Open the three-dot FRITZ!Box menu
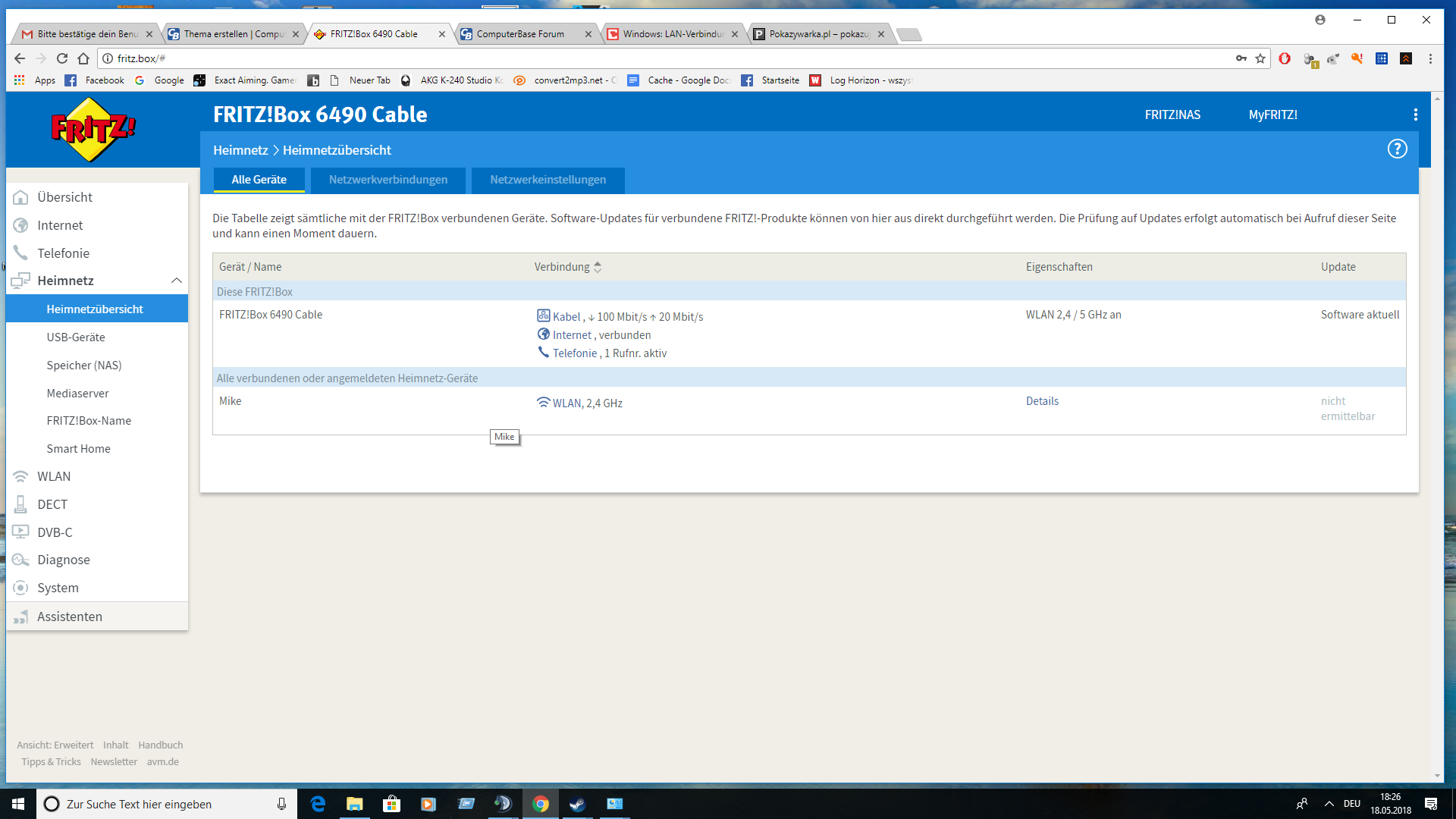 click(1415, 115)
